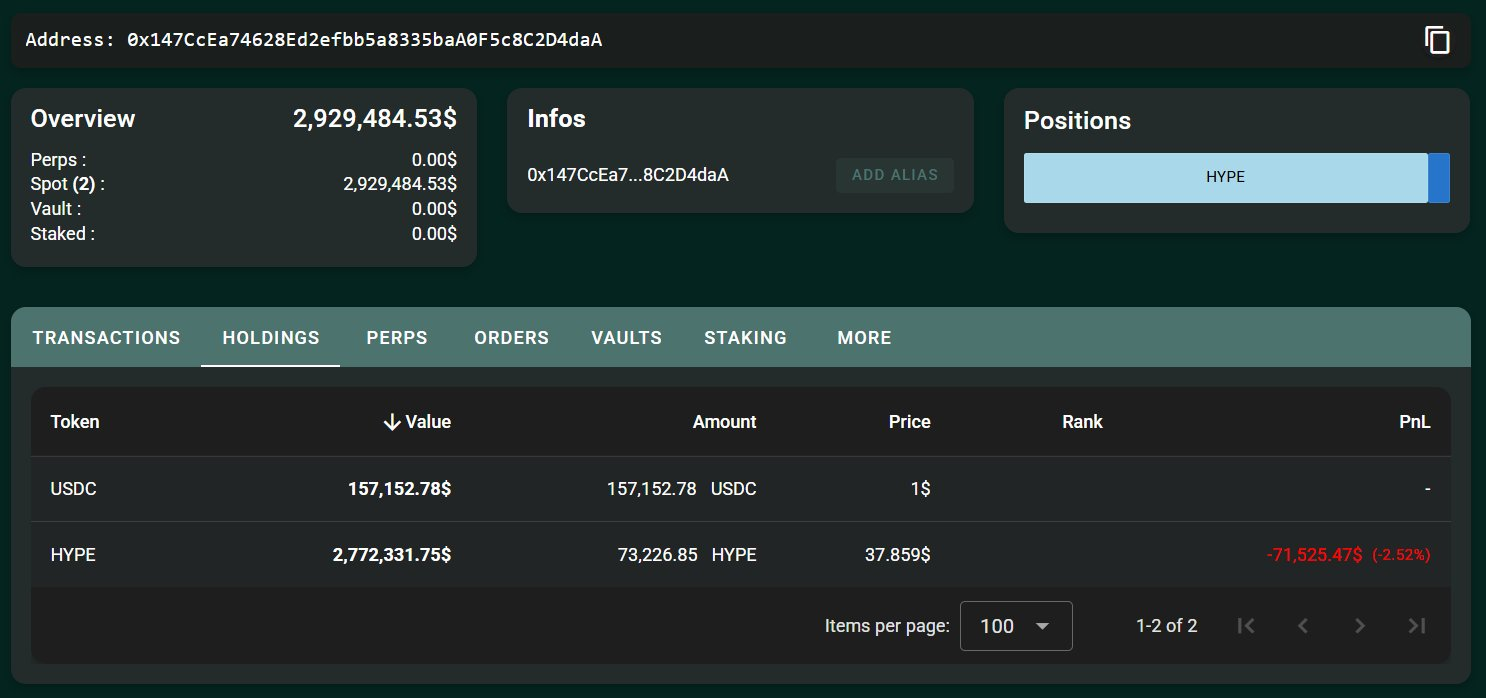Go to previous page chevron

pyautogui.click(x=1302, y=626)
